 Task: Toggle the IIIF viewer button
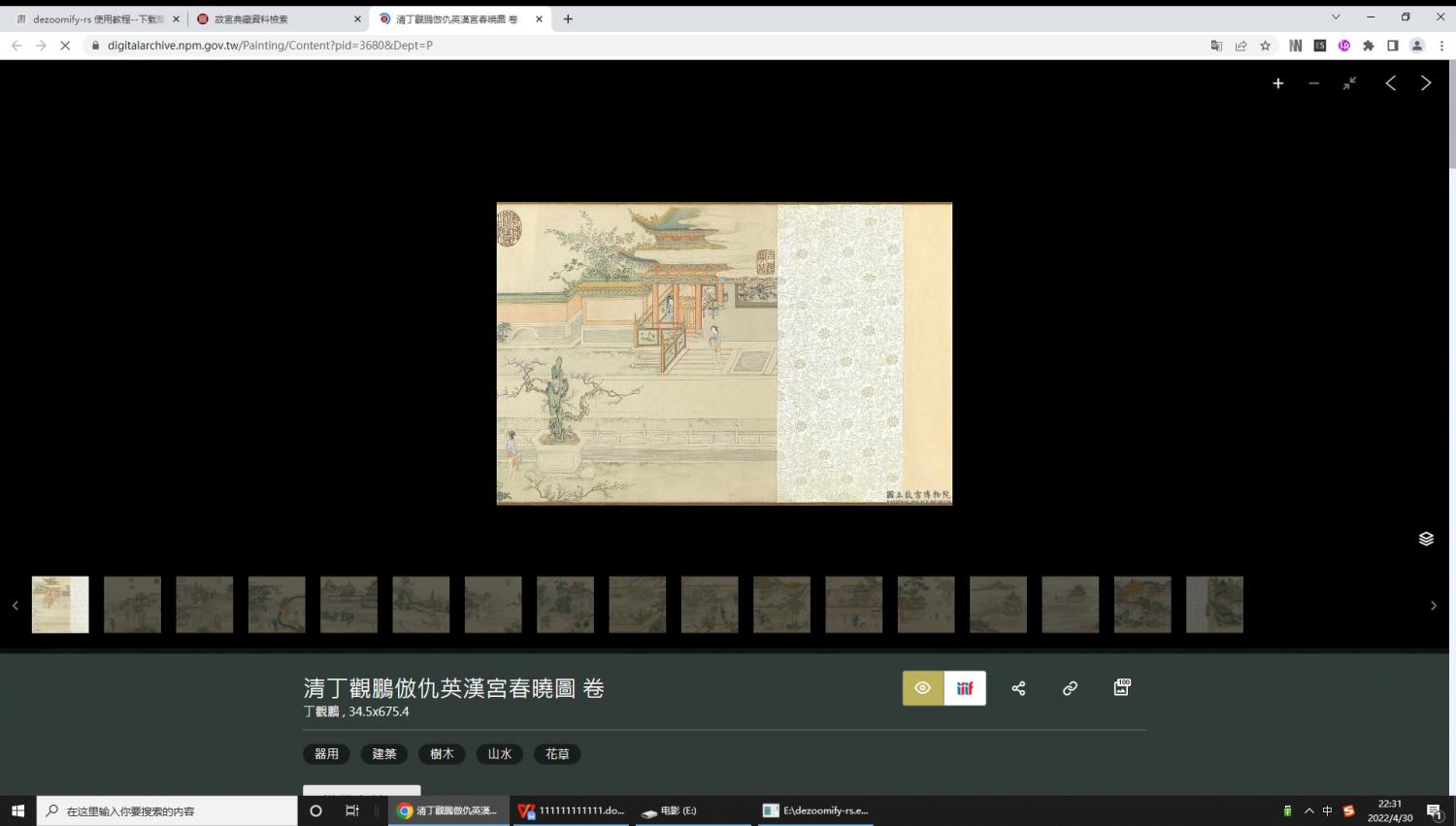965,688
